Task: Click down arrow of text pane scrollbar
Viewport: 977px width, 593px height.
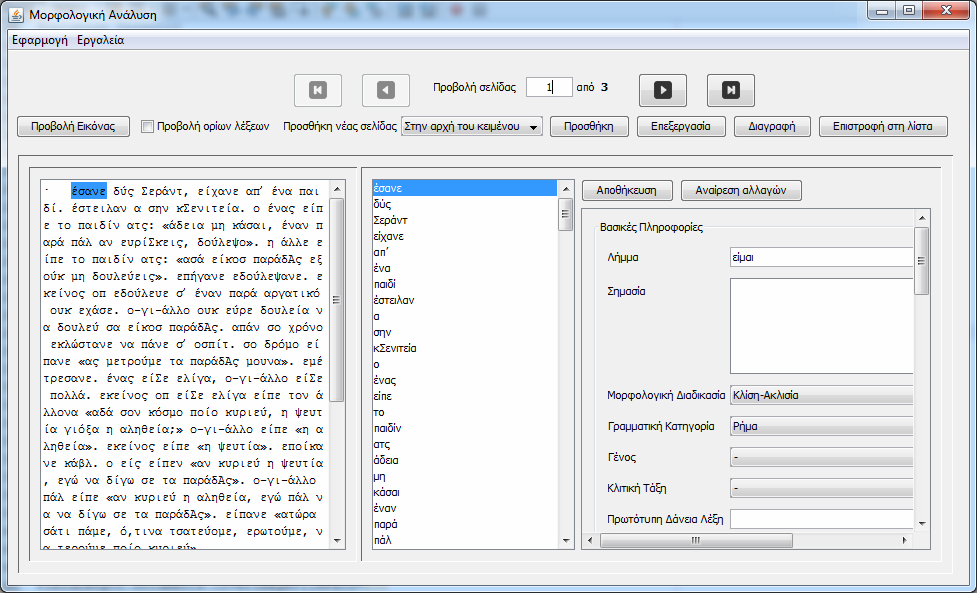Action: coord(336,540)
